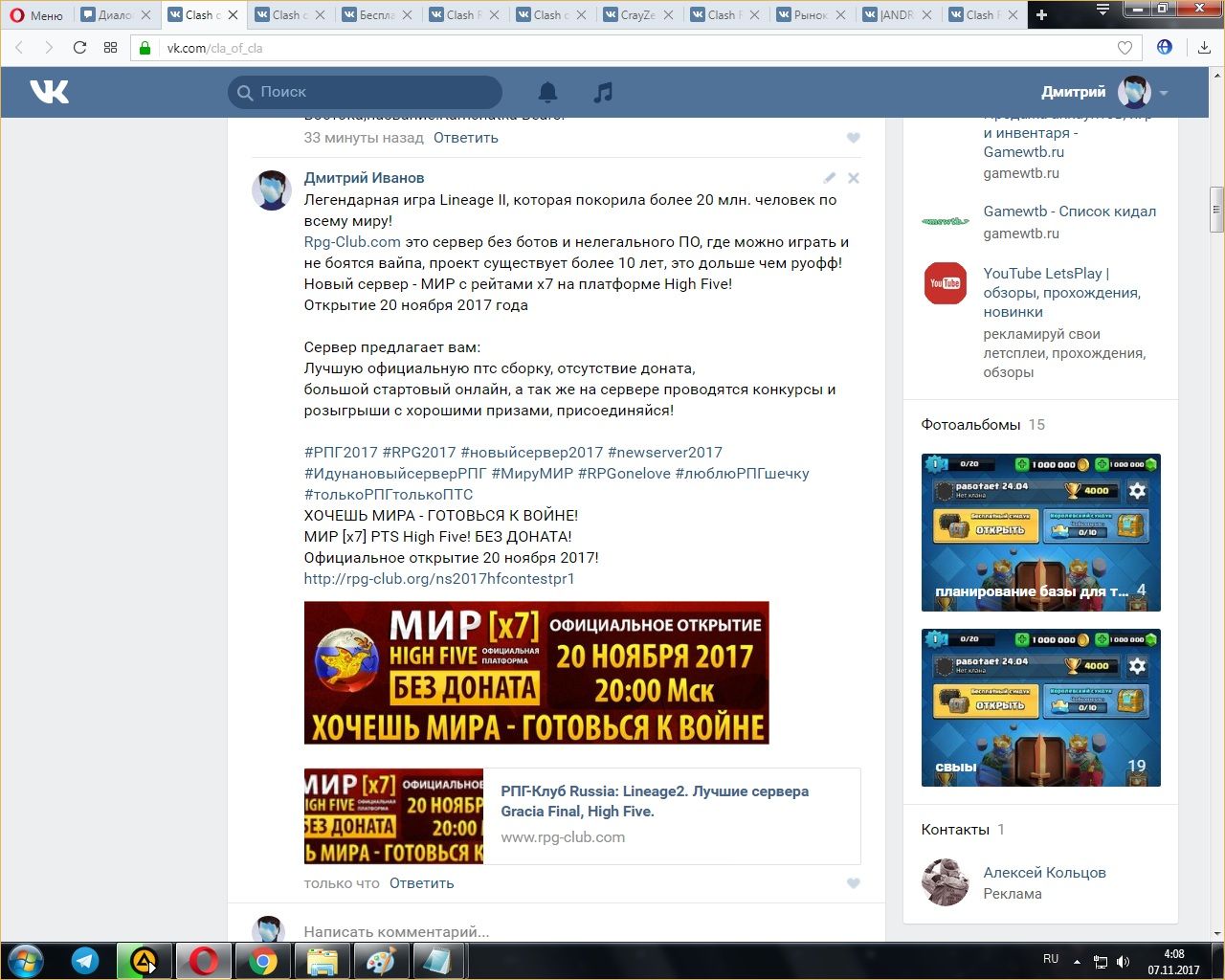Like the comment posted только что
This screenshot has width=1225, height=980.
[x=853, y=883]
